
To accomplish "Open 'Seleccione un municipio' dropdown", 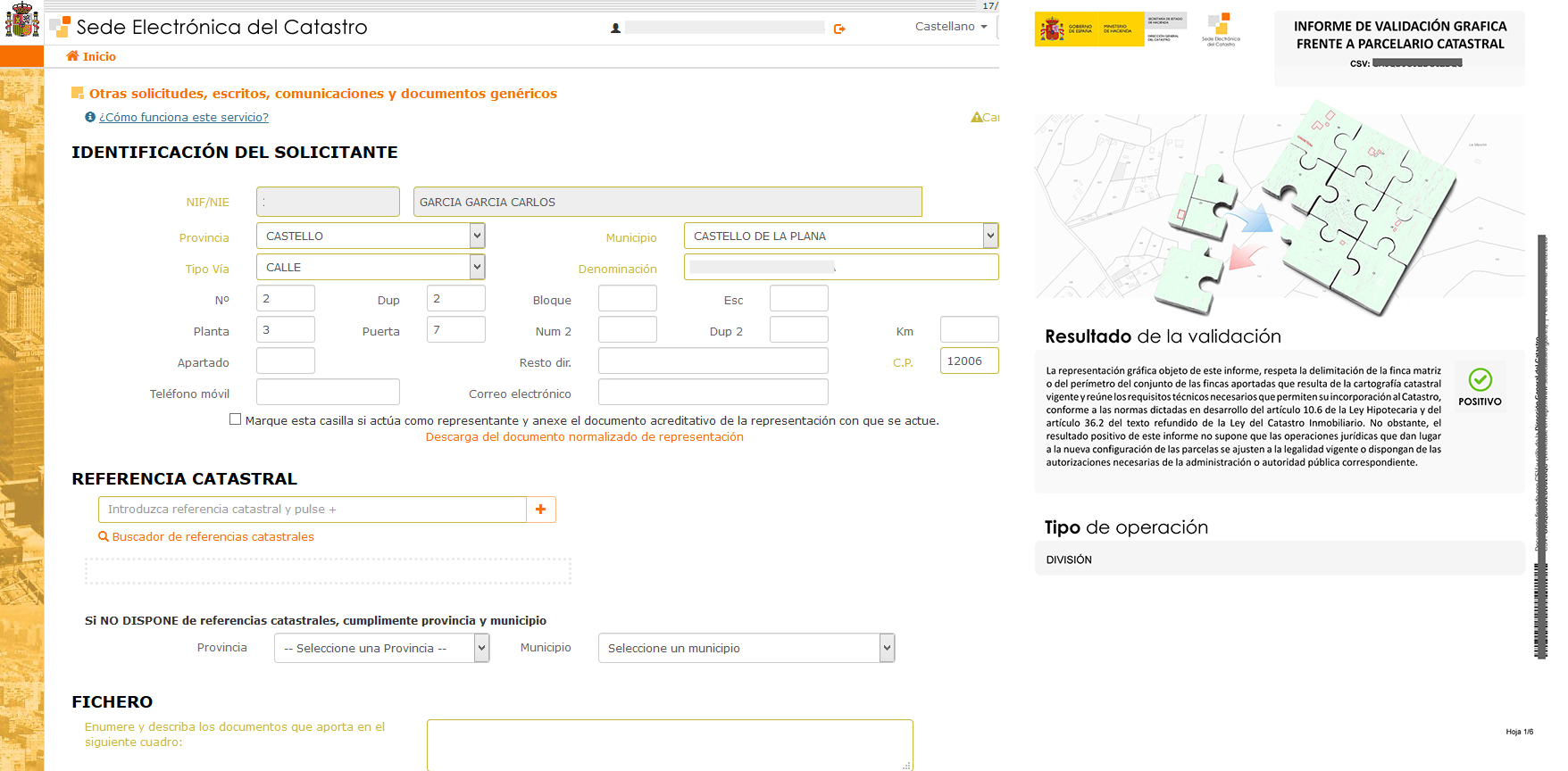I will [886, 648].
